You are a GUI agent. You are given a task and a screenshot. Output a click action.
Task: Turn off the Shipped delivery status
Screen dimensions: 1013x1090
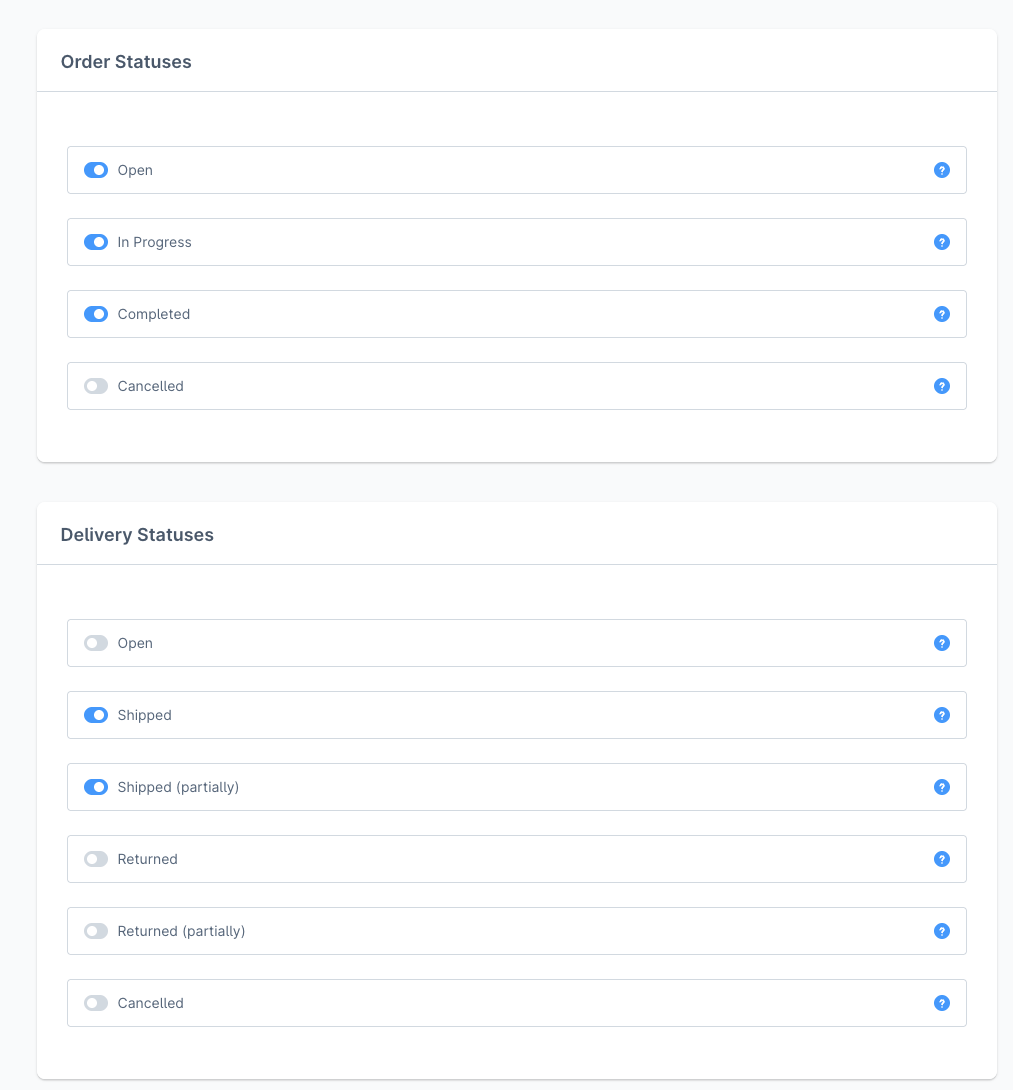[x=96, y=715]
